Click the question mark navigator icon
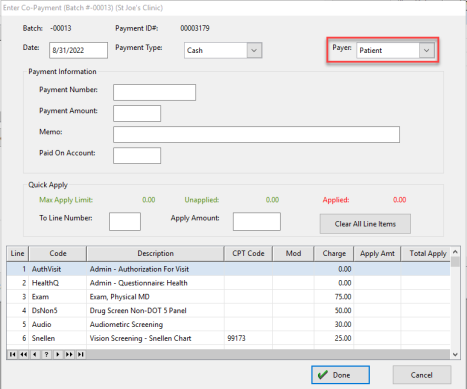The width and height of the screenshot is (467, 389). coord(46,354)
